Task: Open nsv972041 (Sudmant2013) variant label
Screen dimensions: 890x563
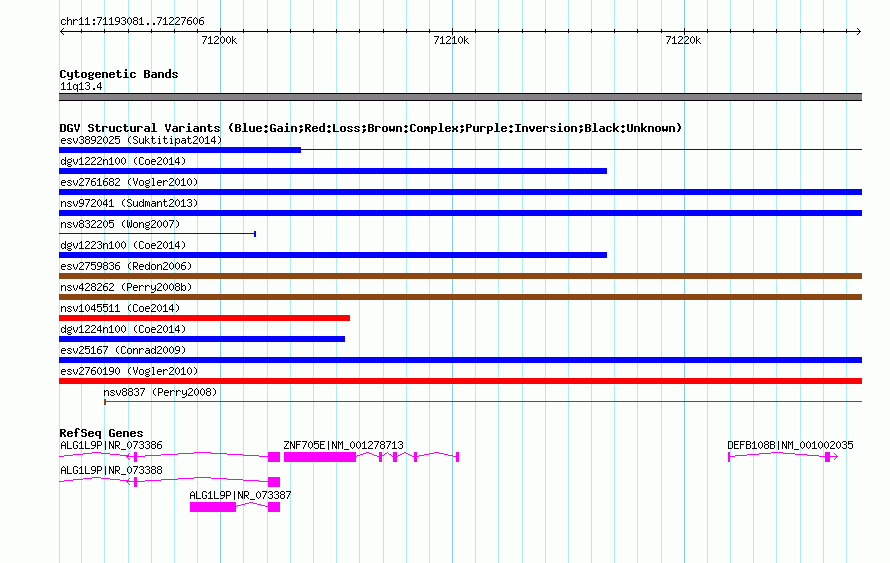Action: click(x=129, y=203)
